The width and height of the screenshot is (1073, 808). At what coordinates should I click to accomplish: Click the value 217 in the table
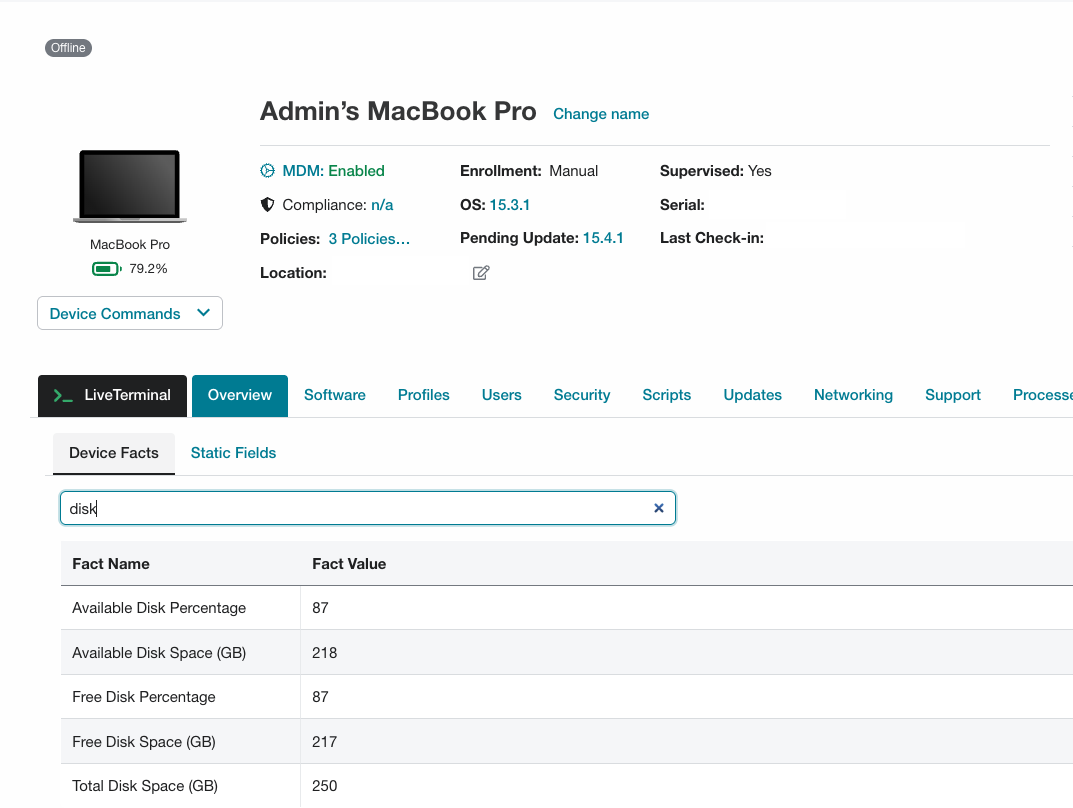click(324, 742)
